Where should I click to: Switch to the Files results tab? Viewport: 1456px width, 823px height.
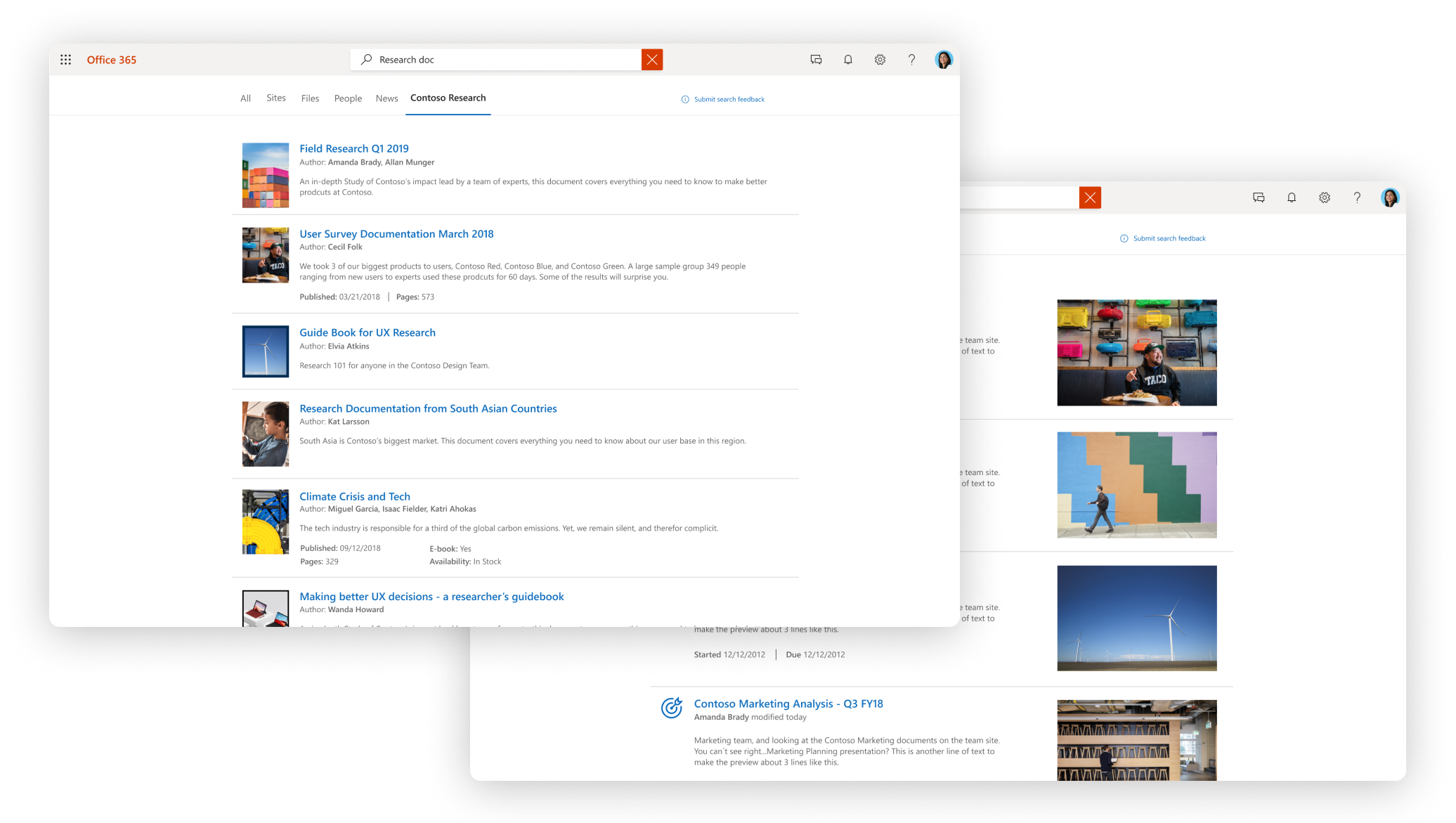coord(309,98)
